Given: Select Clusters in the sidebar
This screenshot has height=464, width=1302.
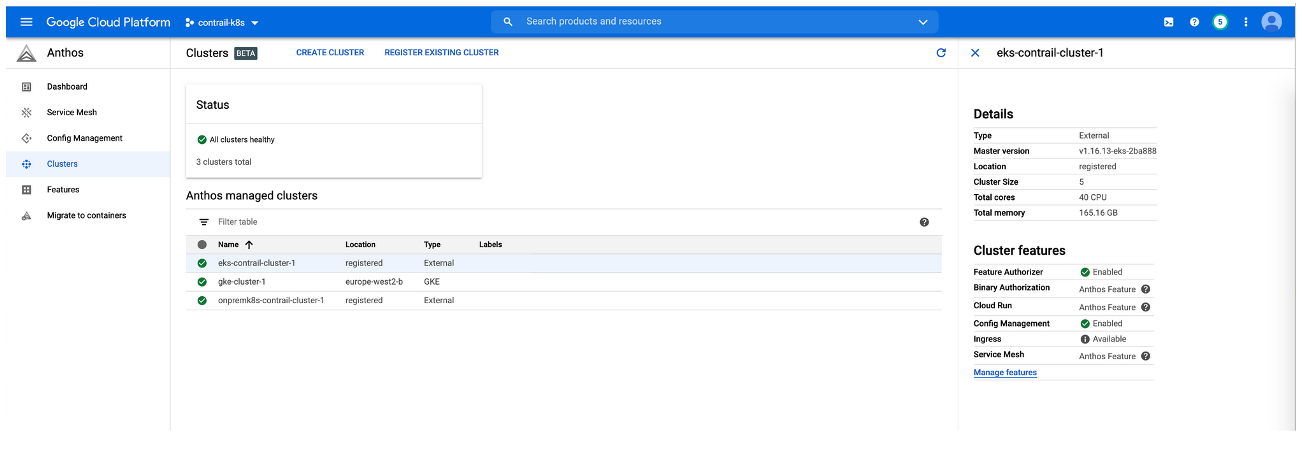Looking at the screenshot, I should [62, 164].
